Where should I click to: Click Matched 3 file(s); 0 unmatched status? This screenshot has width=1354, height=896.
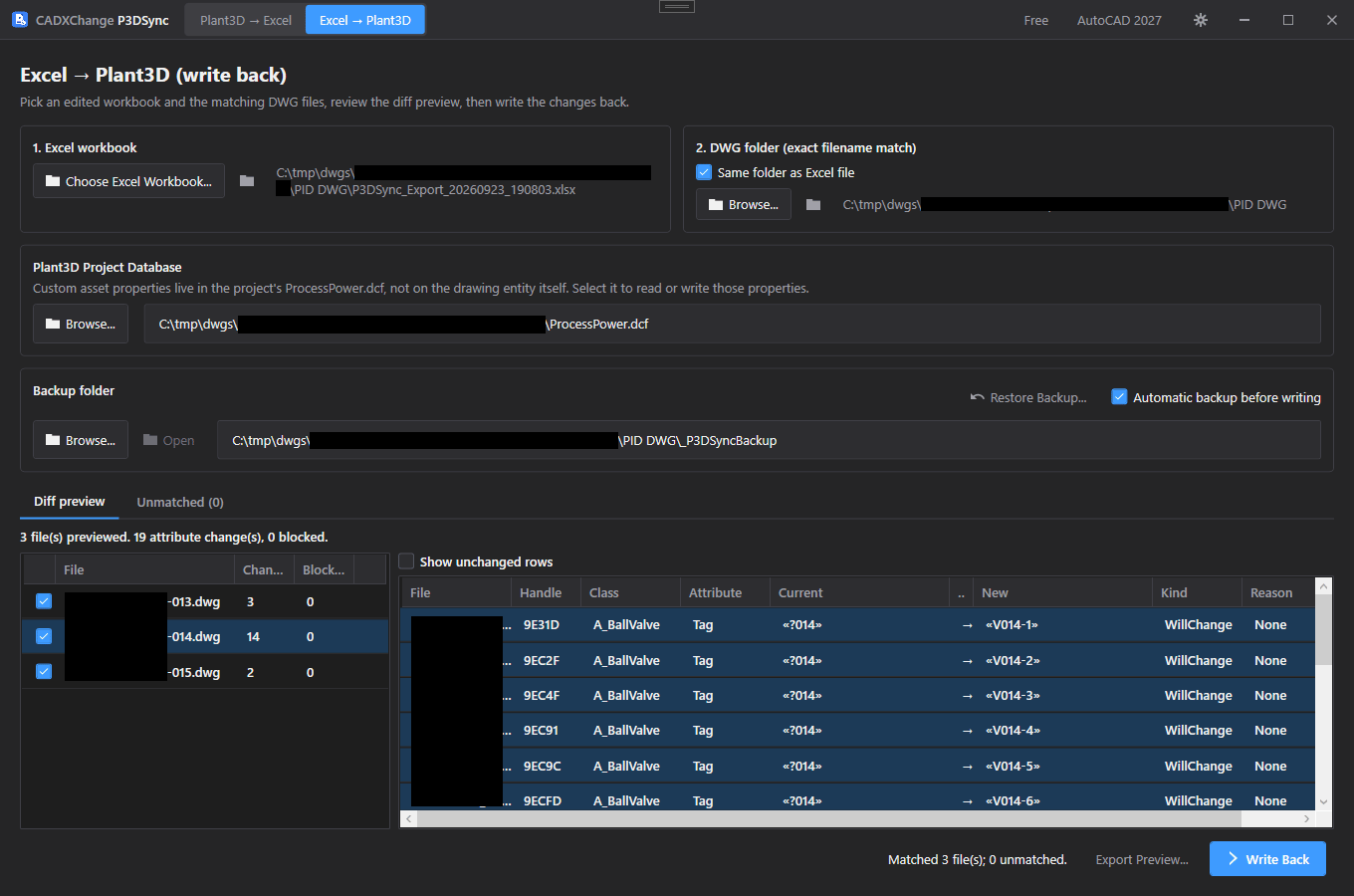click(977, 859)
